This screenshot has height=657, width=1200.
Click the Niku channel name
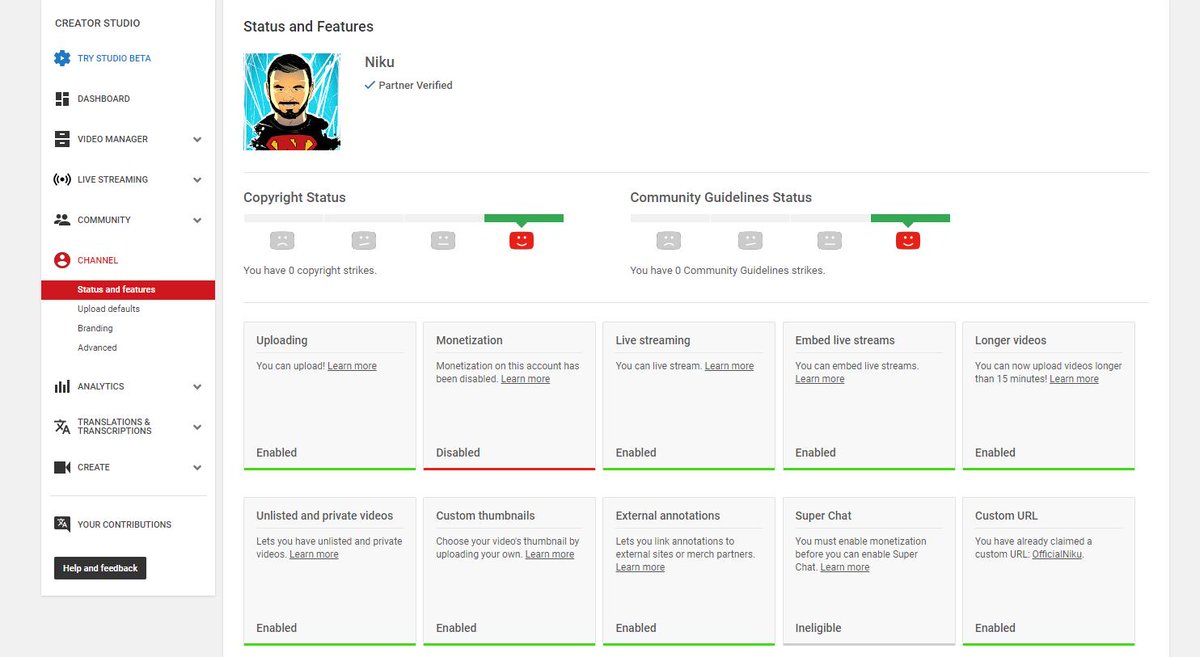point(379,62)
